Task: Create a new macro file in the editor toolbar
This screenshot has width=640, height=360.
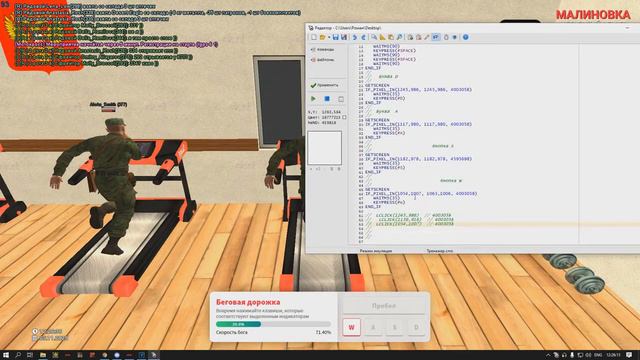Action: (313, 37)
